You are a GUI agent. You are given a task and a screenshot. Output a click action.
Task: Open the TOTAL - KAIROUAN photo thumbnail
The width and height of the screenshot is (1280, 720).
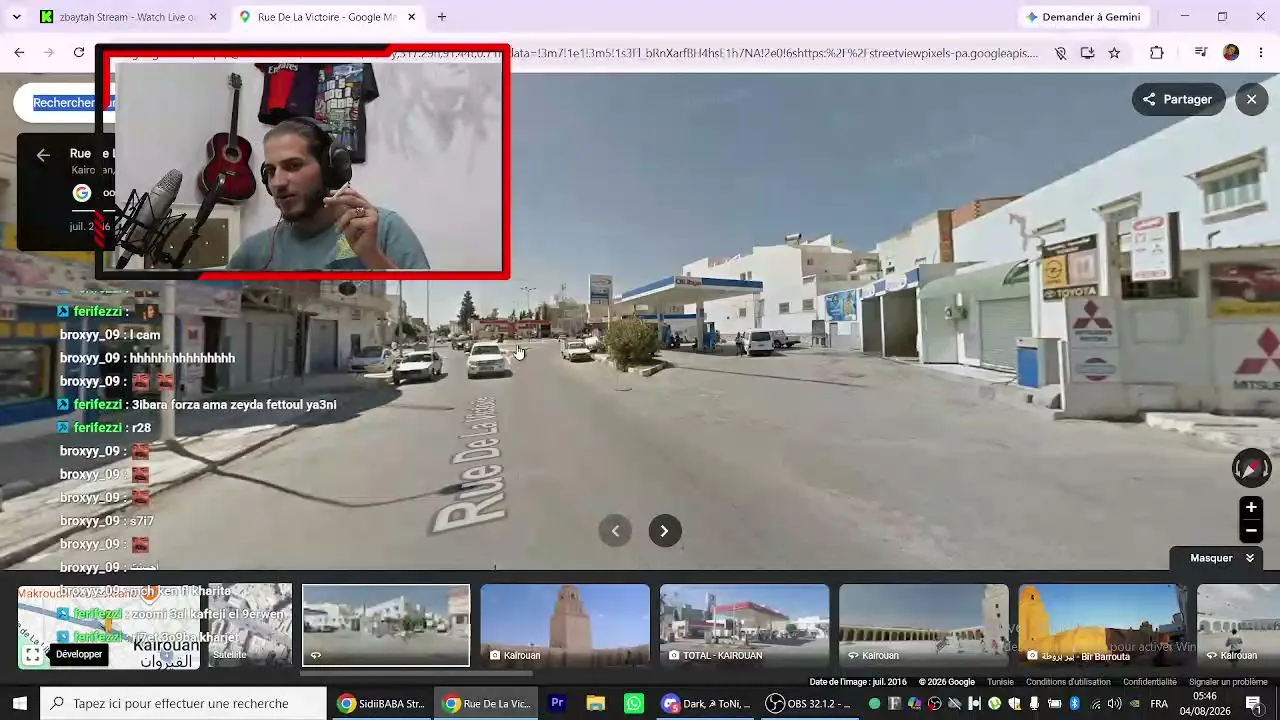pos(744,625)
